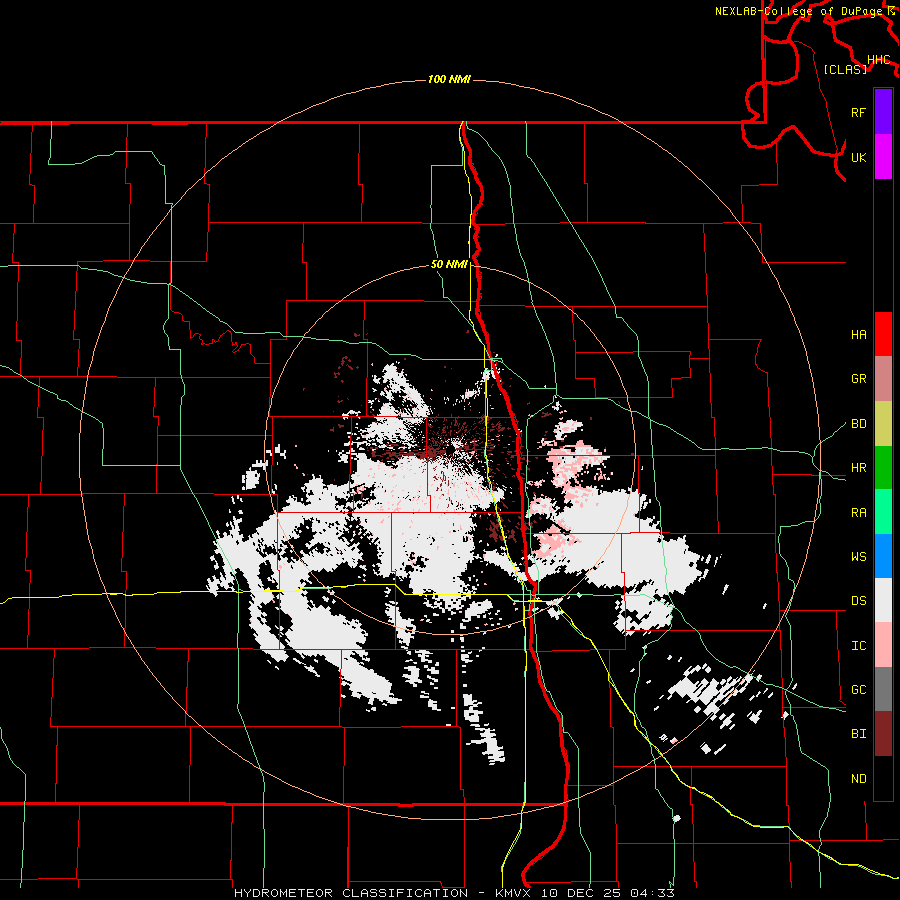Click the BD legend label
The height and width of the screenshot is (900, 900).
858,424
